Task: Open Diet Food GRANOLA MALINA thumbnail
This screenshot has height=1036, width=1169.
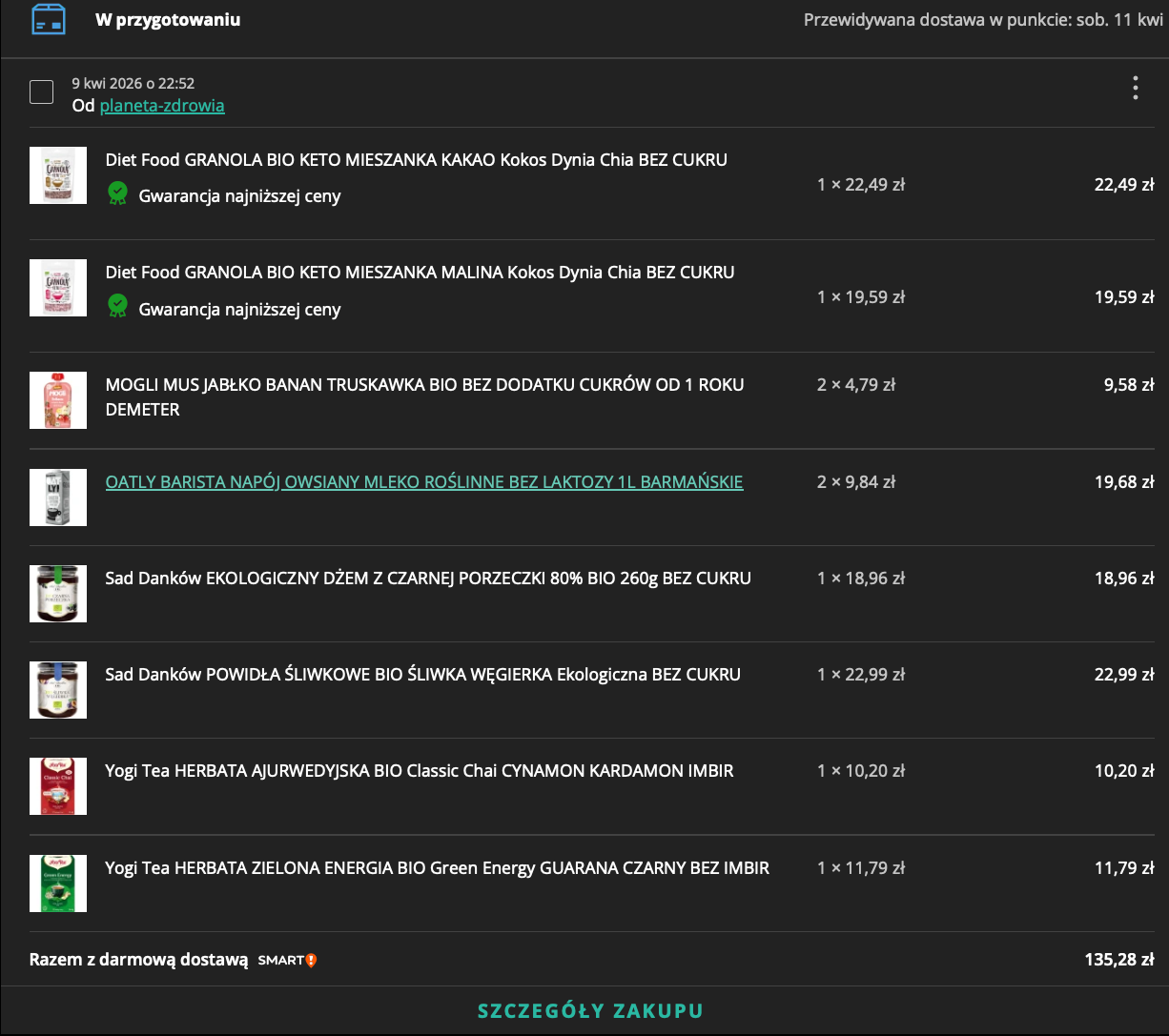Action: 58,288
